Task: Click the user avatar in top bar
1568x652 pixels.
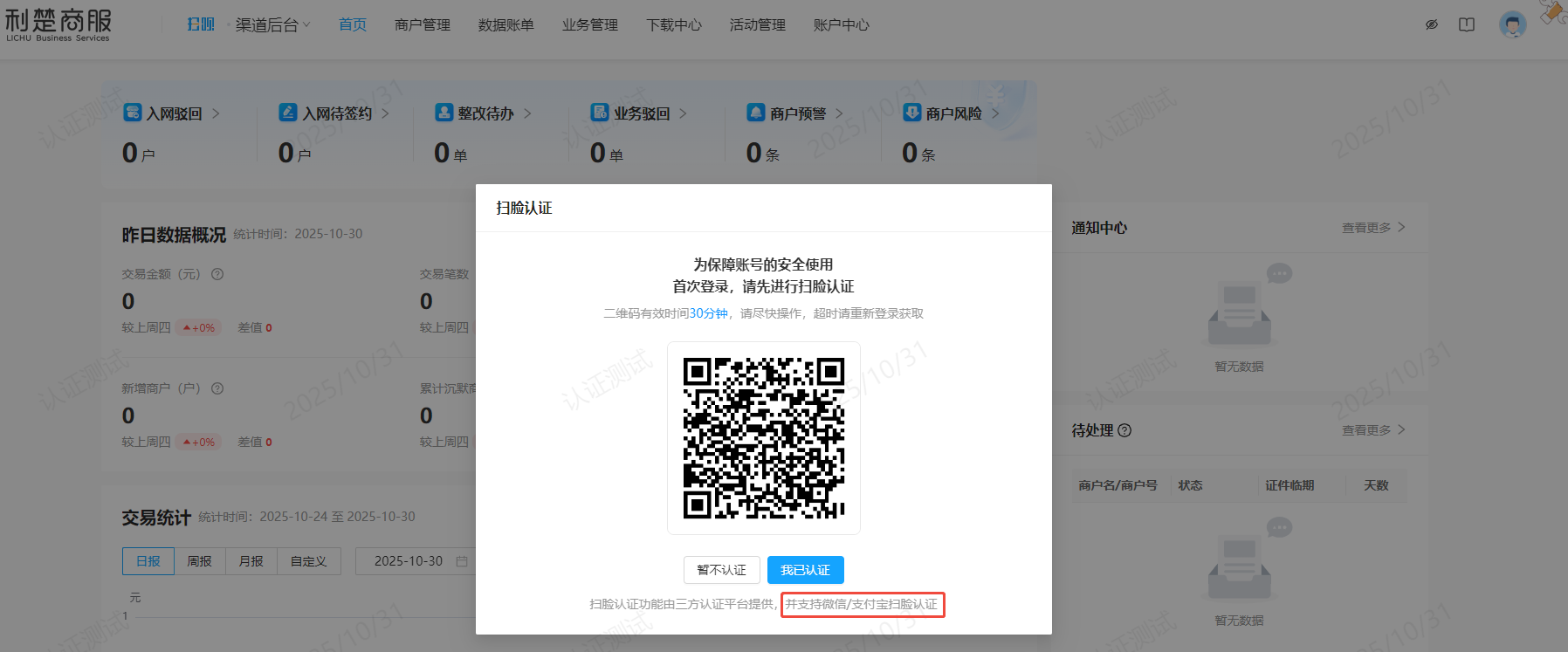Action: 1512,24
